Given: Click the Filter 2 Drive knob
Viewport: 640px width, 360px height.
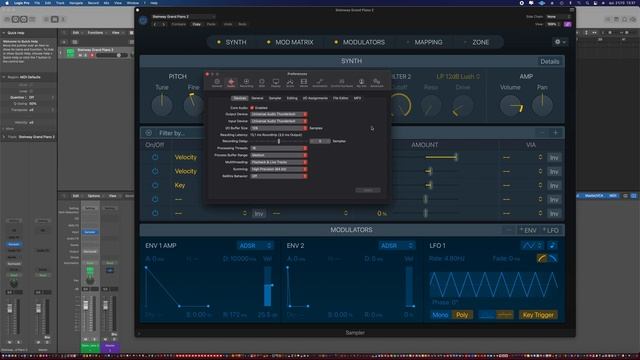Looking at the screenshot, I should click(462, 106).
